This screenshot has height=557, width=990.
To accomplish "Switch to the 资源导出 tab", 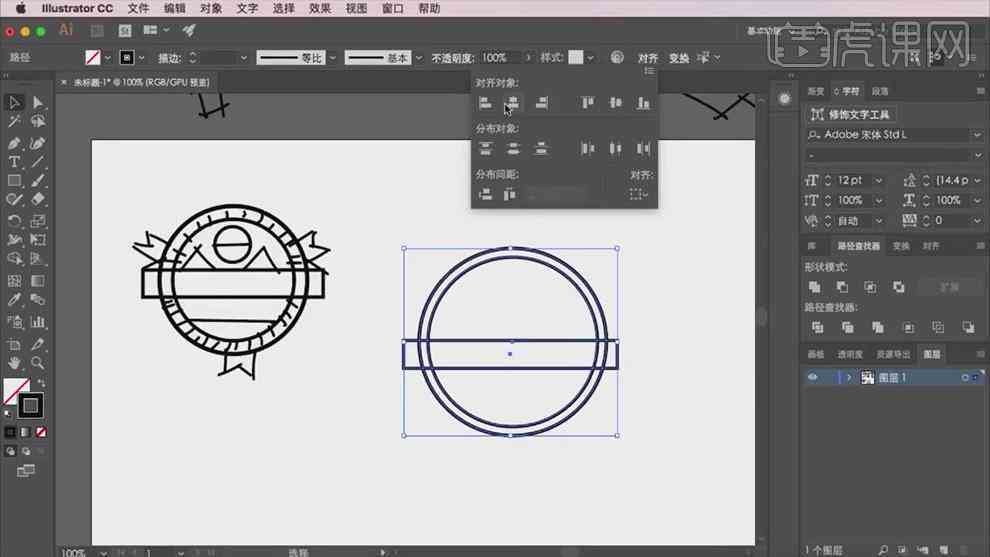I will point(893,354).
